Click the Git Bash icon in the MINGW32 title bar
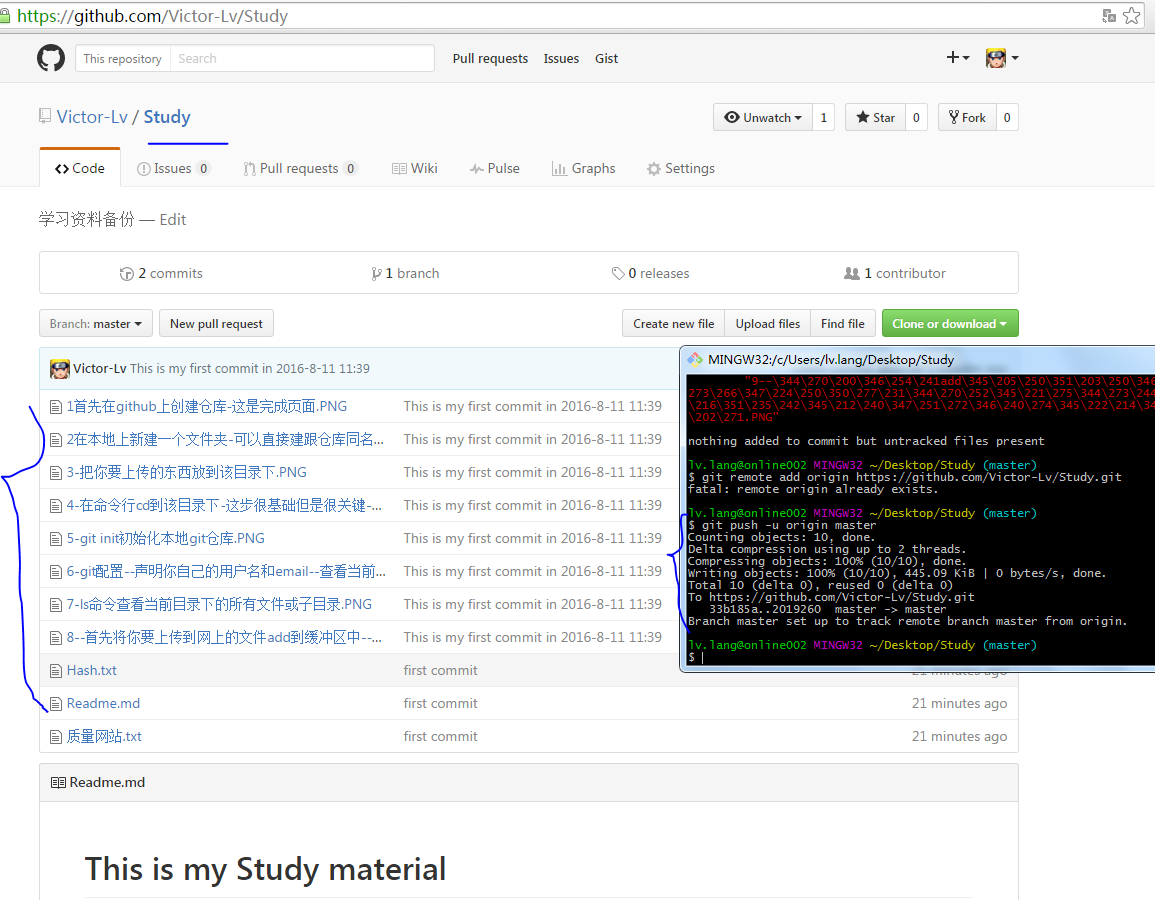Screen dimensions: 1155x900 coord(695,359)
